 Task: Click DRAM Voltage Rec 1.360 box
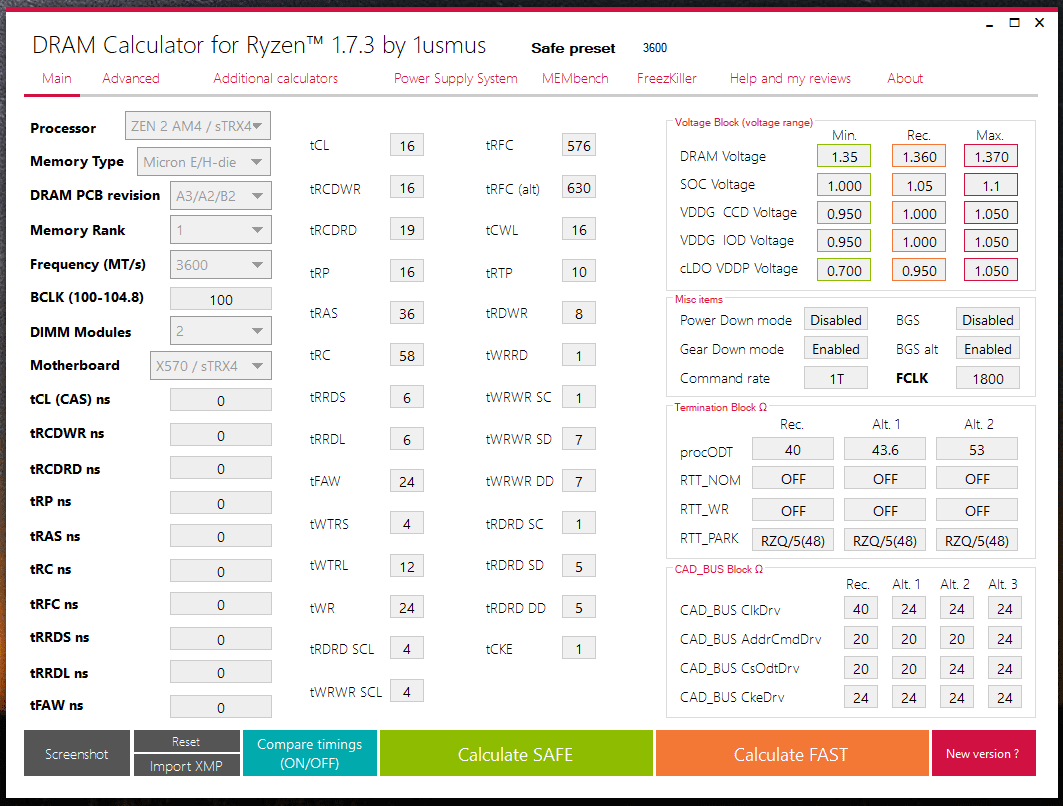tap(919, 157)
